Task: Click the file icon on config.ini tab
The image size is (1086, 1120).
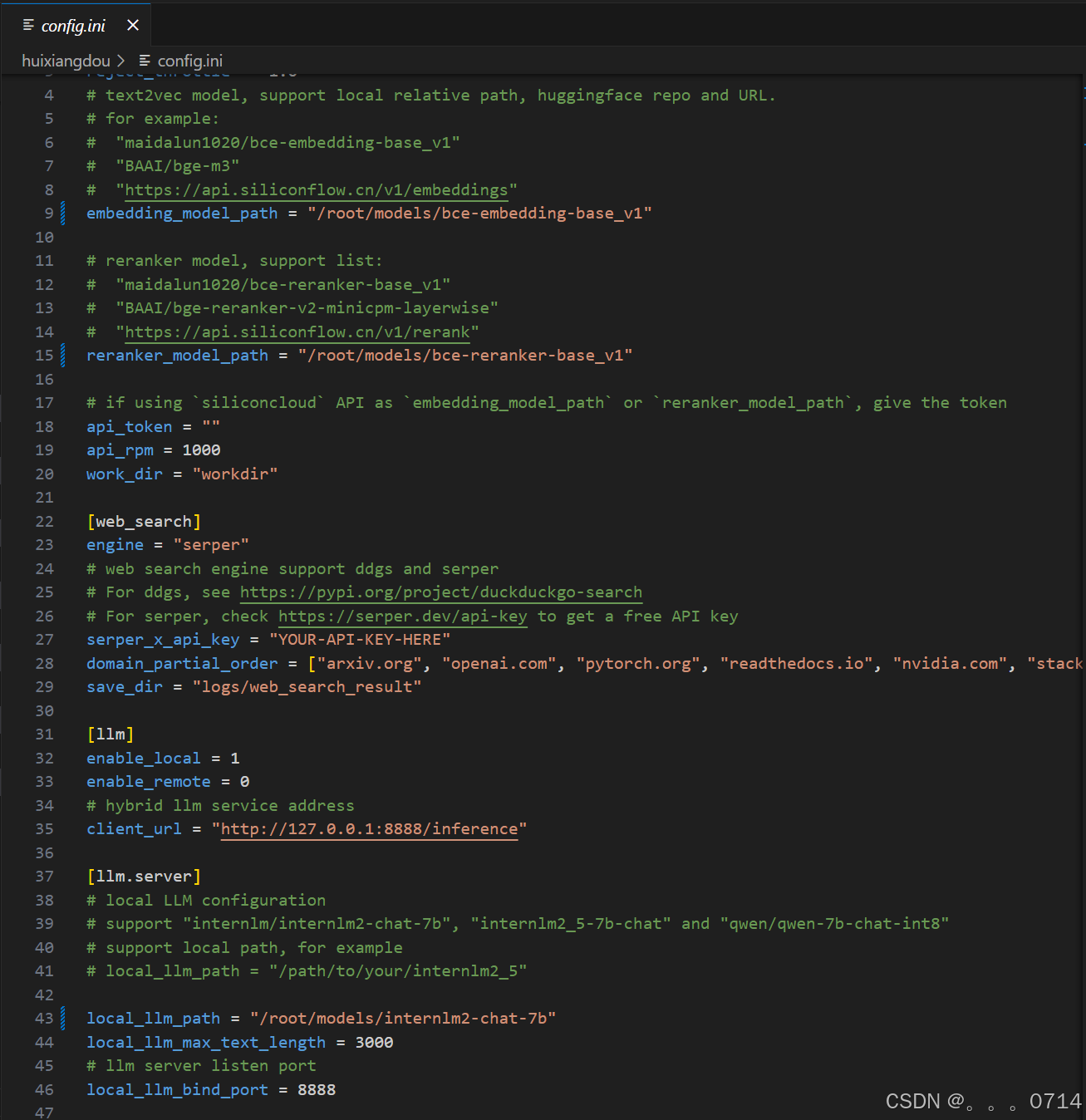Action: pyautogui.click(x=28, y=26)
